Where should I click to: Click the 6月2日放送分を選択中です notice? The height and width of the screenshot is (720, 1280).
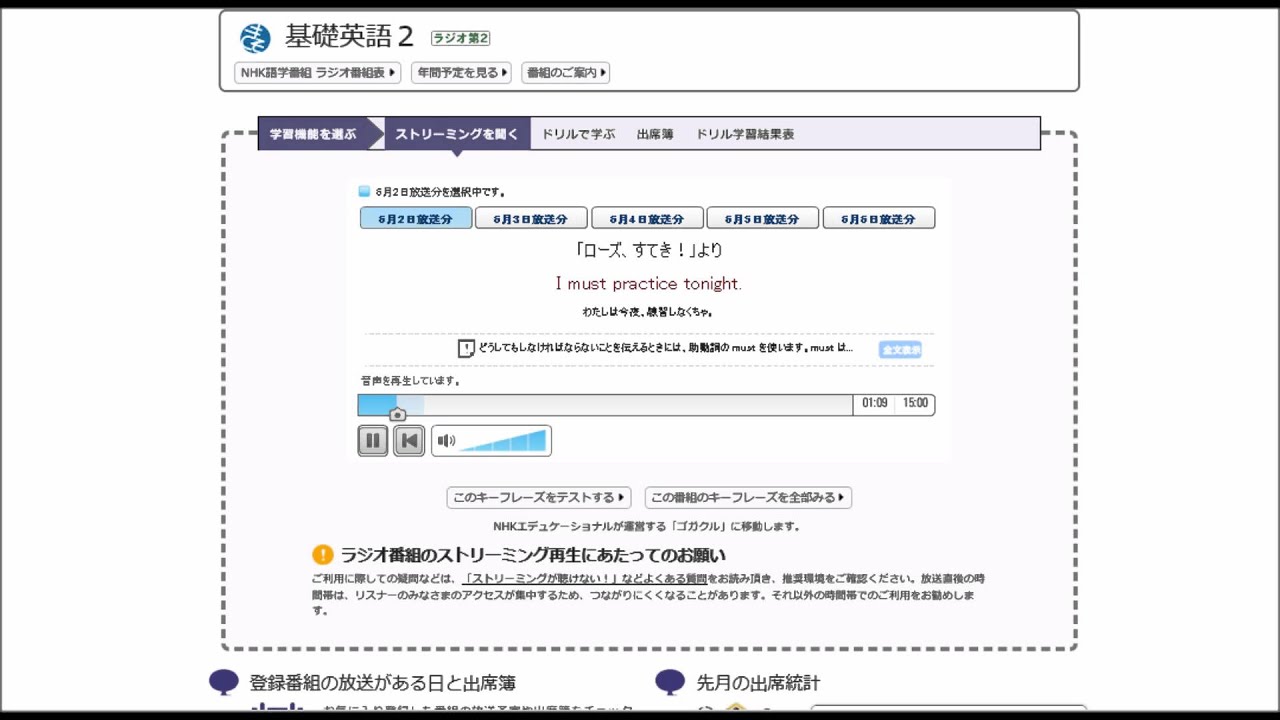pos(440,192)
